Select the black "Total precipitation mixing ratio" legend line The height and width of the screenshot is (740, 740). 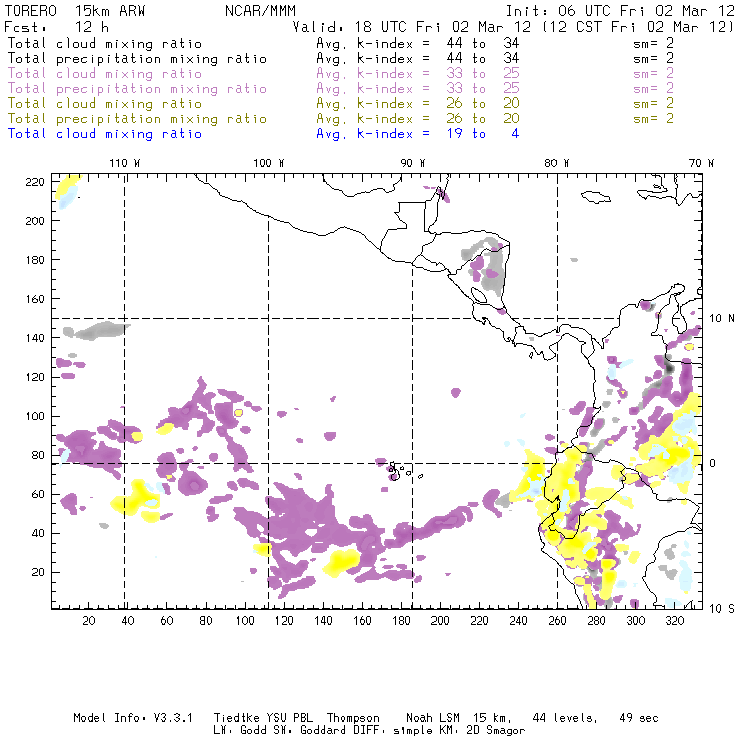(137, 59)
